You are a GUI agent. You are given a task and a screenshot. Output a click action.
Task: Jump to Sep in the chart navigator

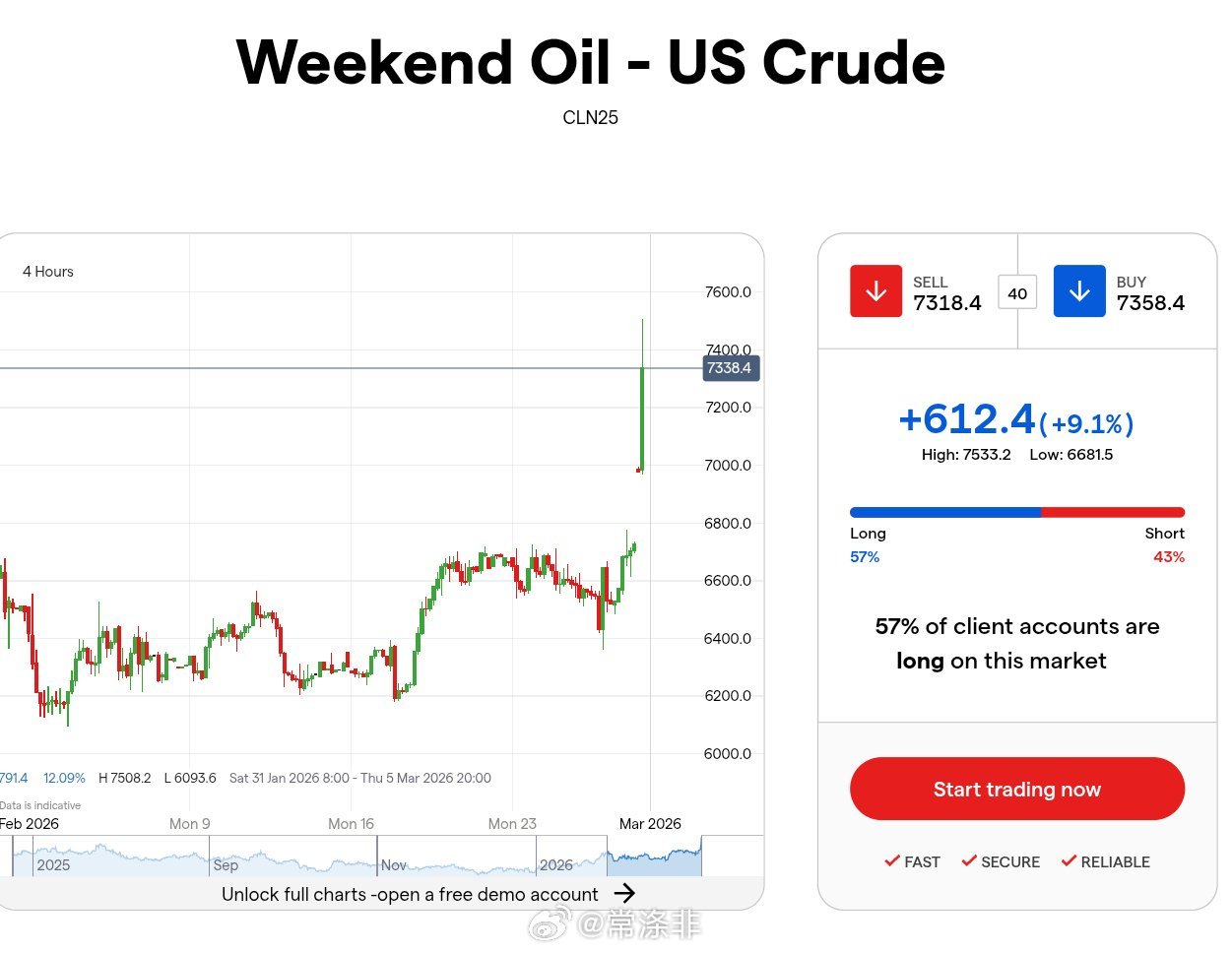(x=226, y=864)
